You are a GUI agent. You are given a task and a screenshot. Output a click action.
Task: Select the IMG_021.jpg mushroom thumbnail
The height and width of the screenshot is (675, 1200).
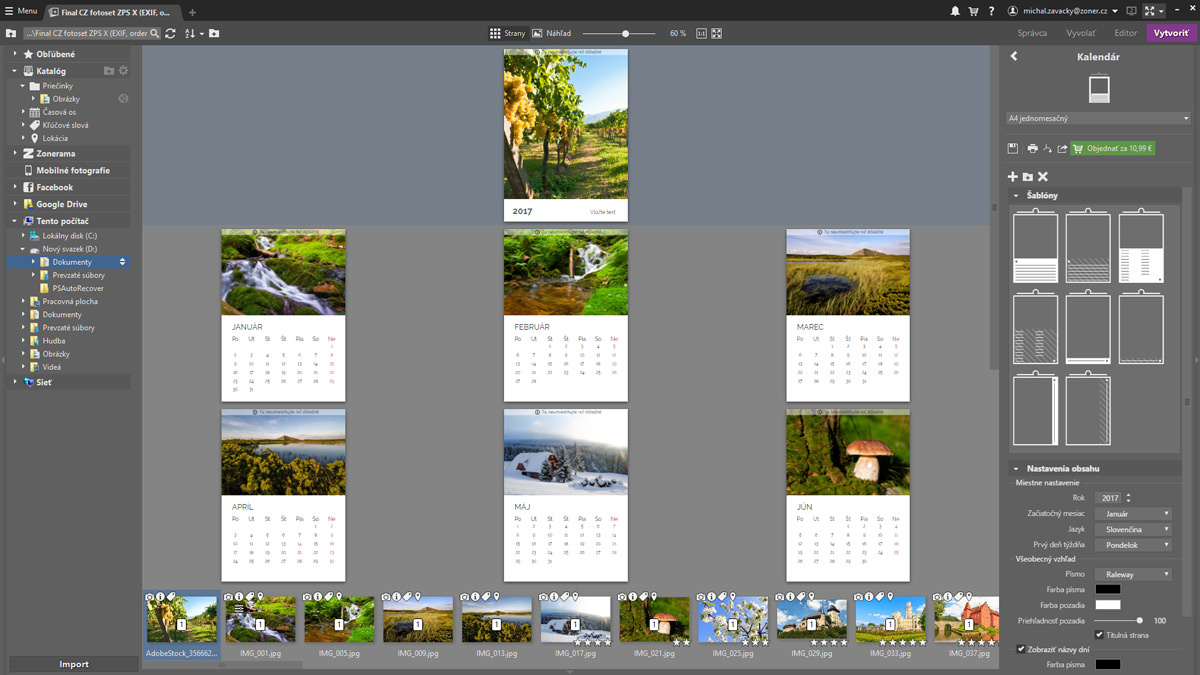pos(654,620)
